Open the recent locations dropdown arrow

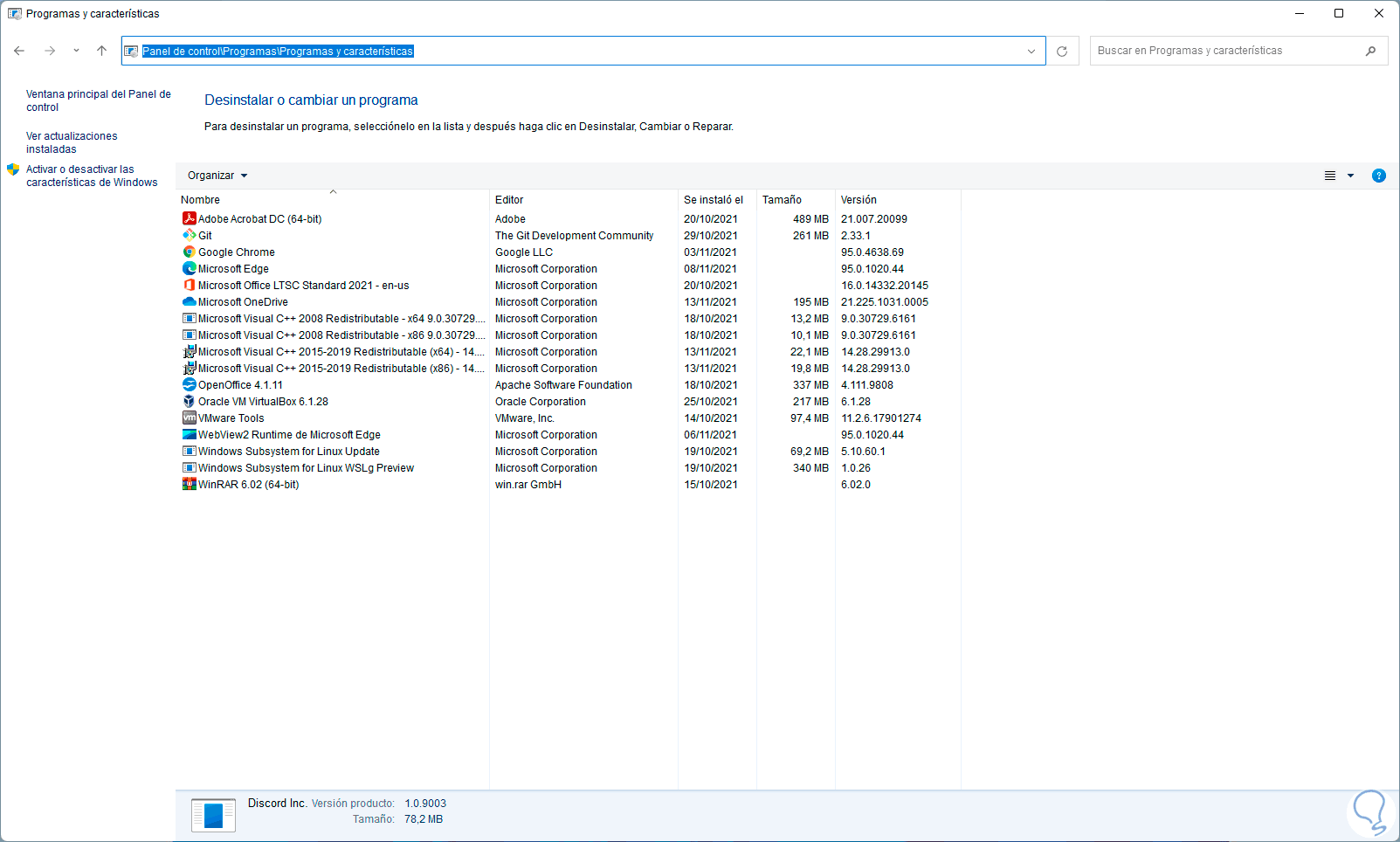click(x=76, y=51)
